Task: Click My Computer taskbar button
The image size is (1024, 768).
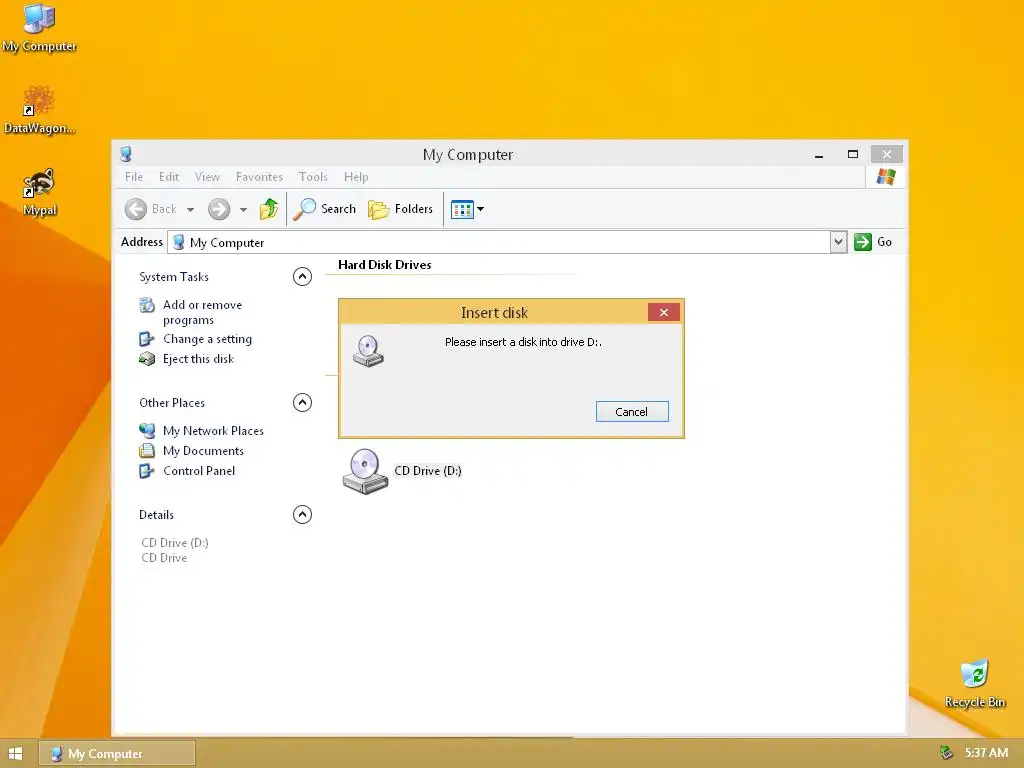Action: [117, 754]
